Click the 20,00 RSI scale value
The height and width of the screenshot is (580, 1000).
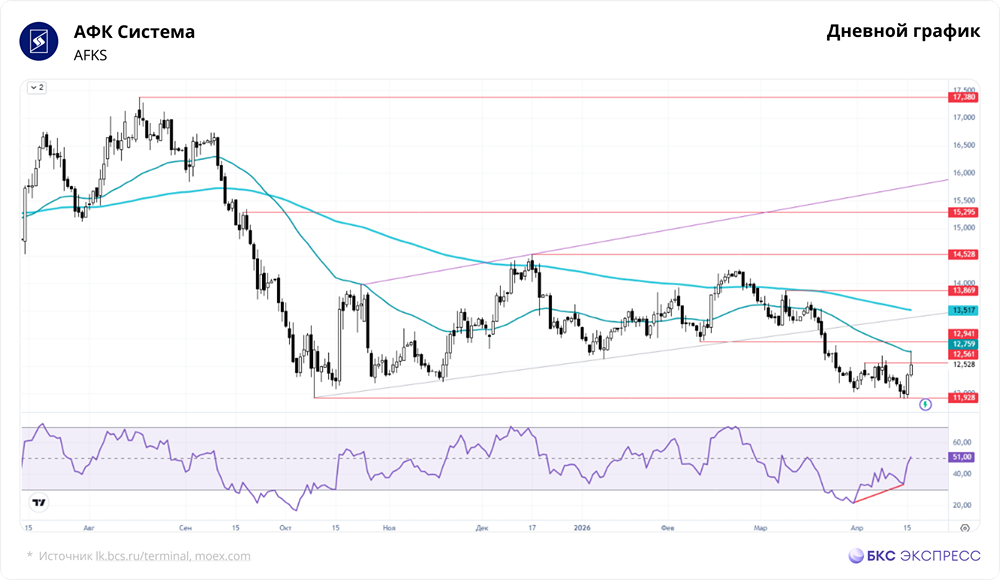coord(962,505)
